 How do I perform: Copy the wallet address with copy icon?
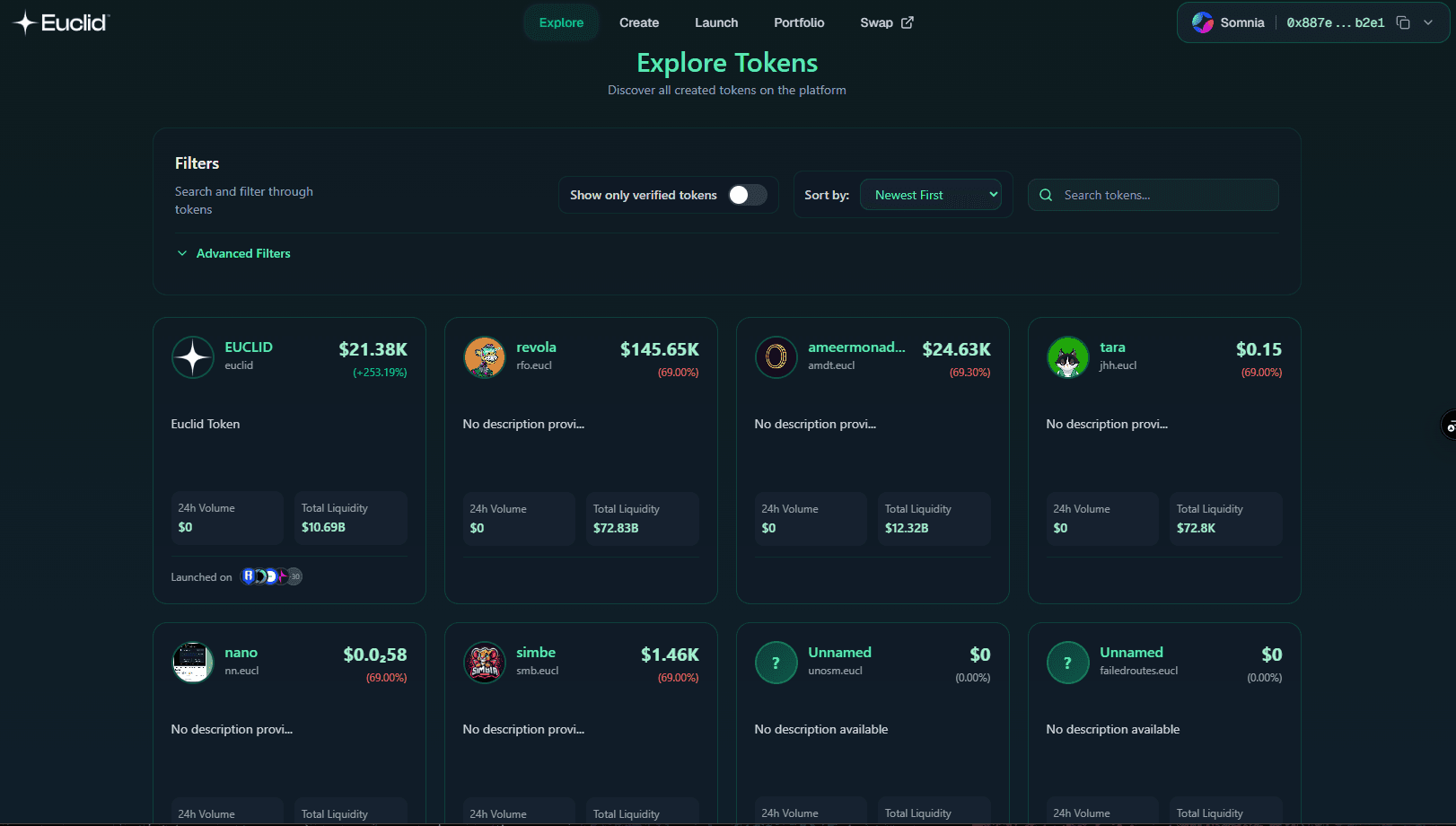pyautogui.click(x=1403, y=22)
